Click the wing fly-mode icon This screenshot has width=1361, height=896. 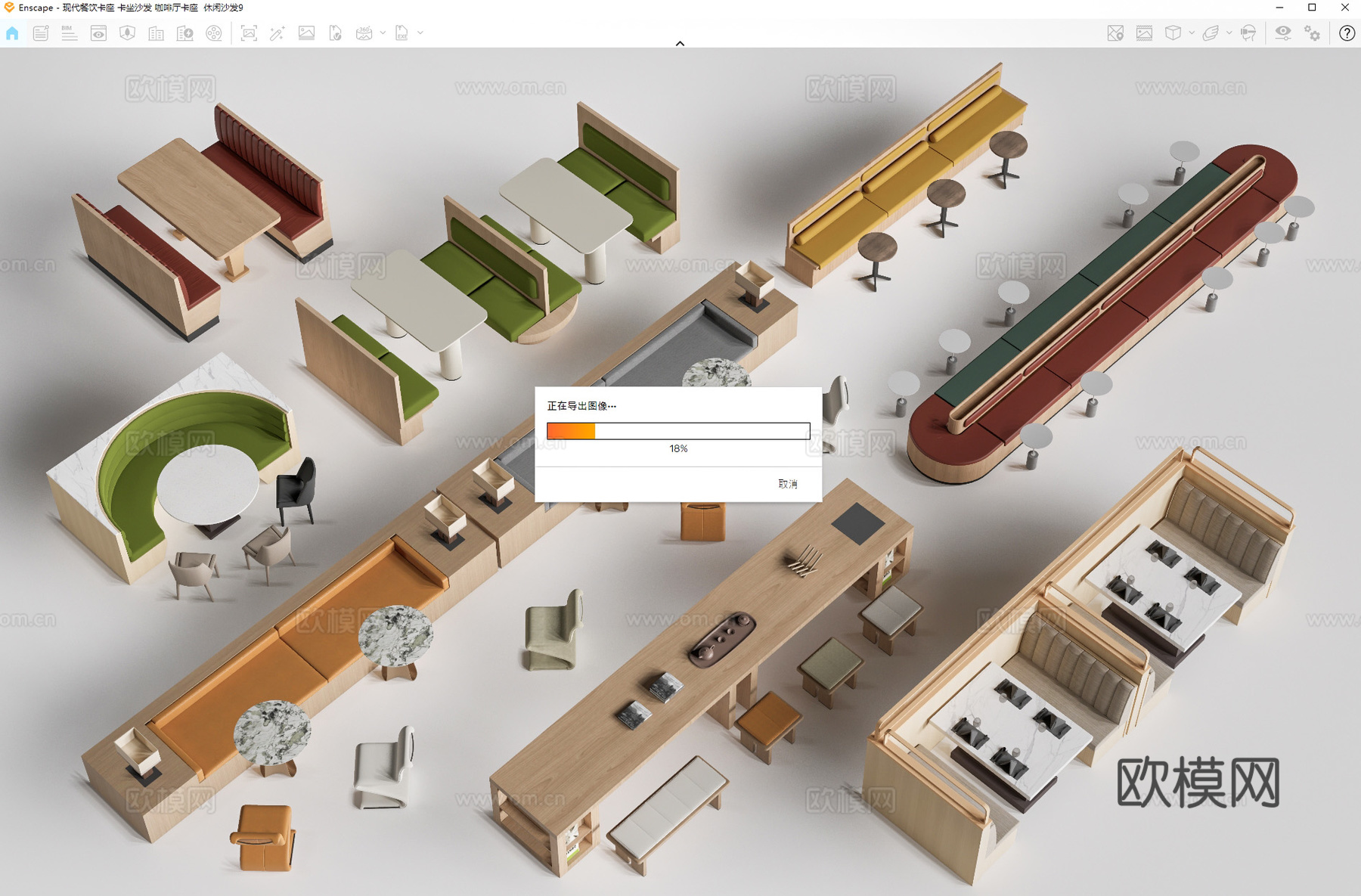click(1211, 33)
